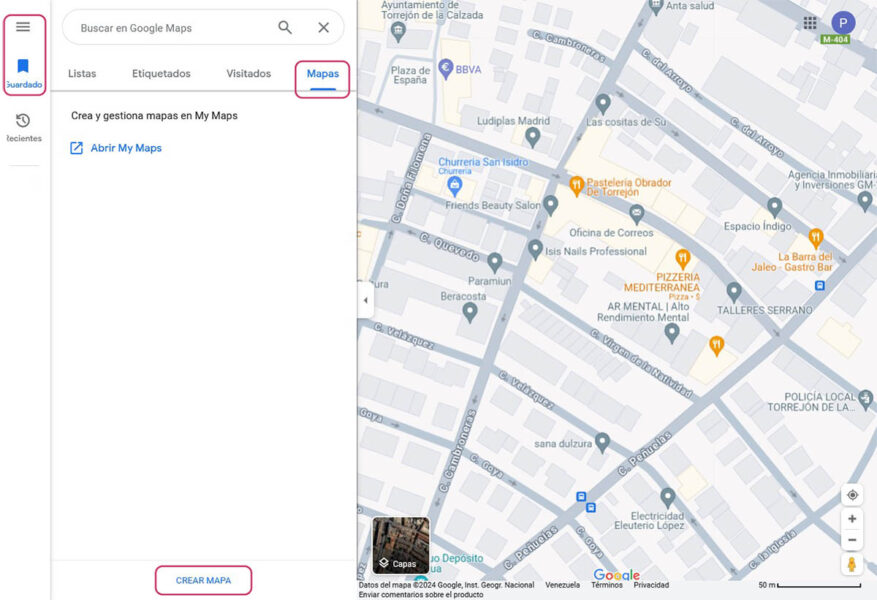Screen dimensions: 877x600
Task: Collapse the side panel with the chevron
Action: pyautogui.click(x=365, y=300)
